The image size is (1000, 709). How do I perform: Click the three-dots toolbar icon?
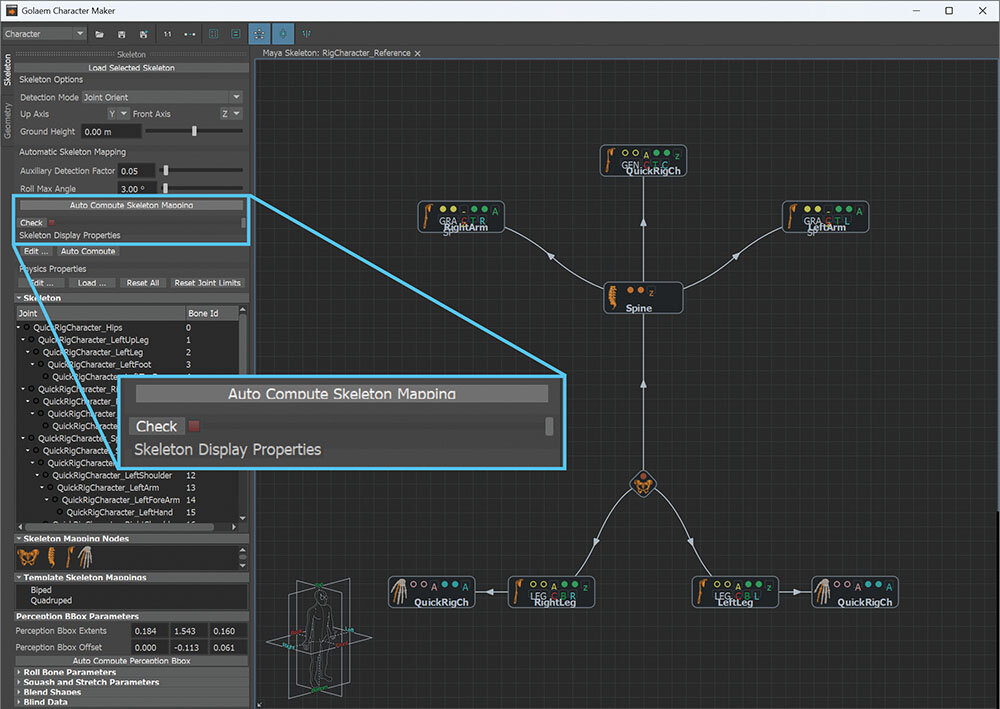point(189,34)
